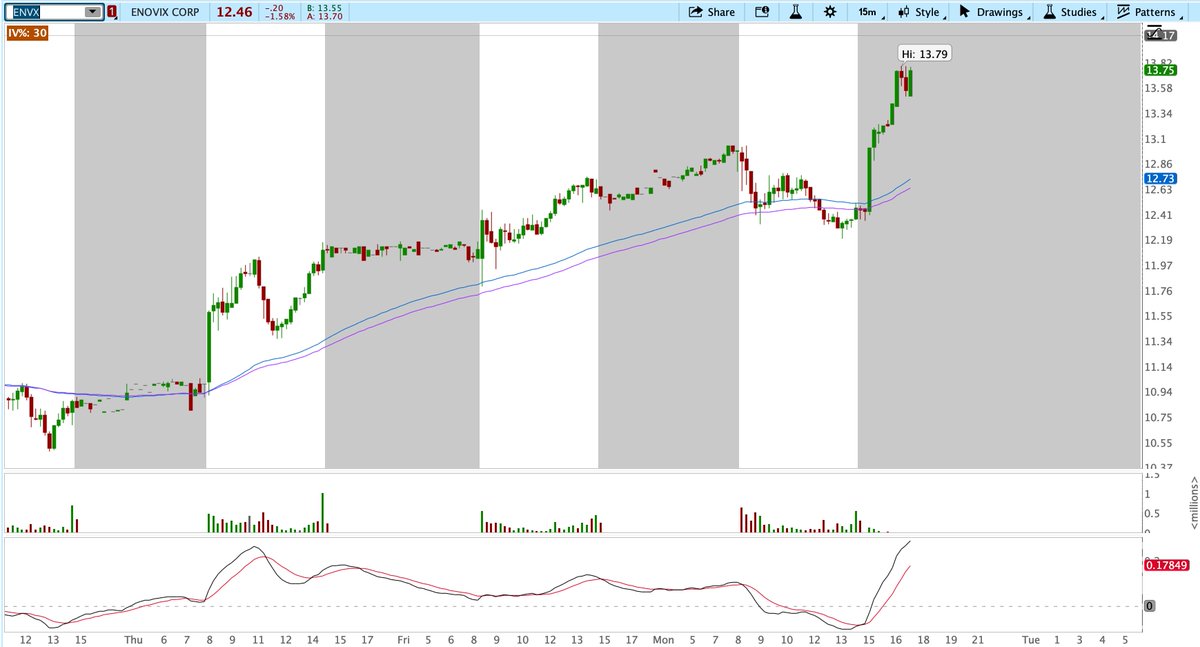This screenshot has height=647, width=1200.
Task: Open the symbol selector dropdown arrow
Action: 92,12
